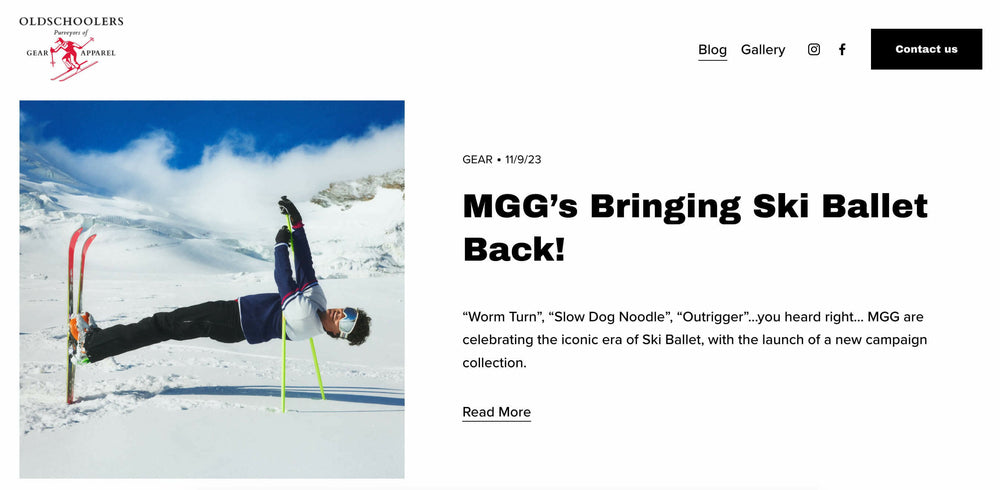This screenshot has width=1000, height=490.
Task: Click the Purveyors of tagline in the logo
Action: 70,32
